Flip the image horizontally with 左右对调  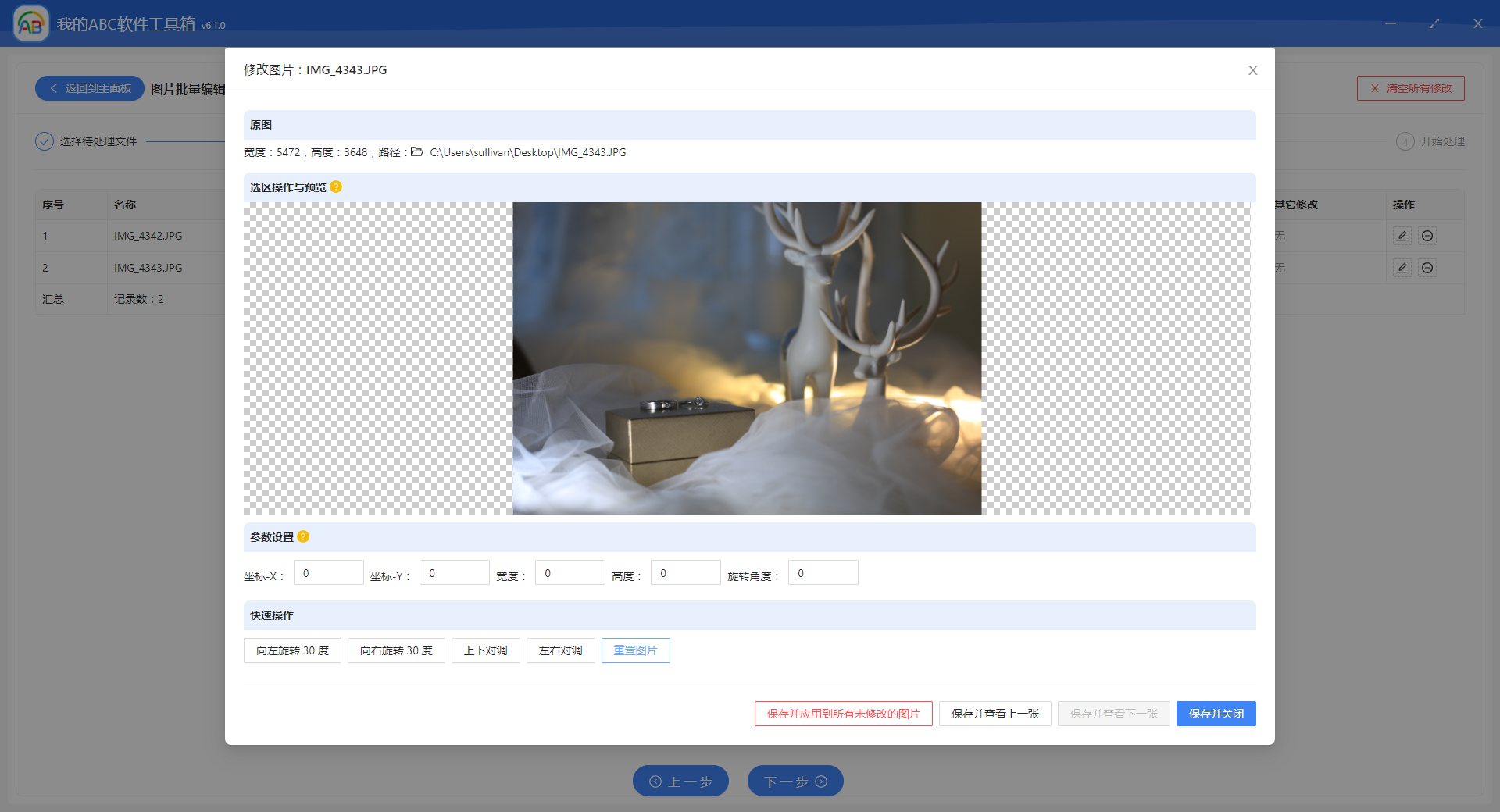tap(560, 650)
